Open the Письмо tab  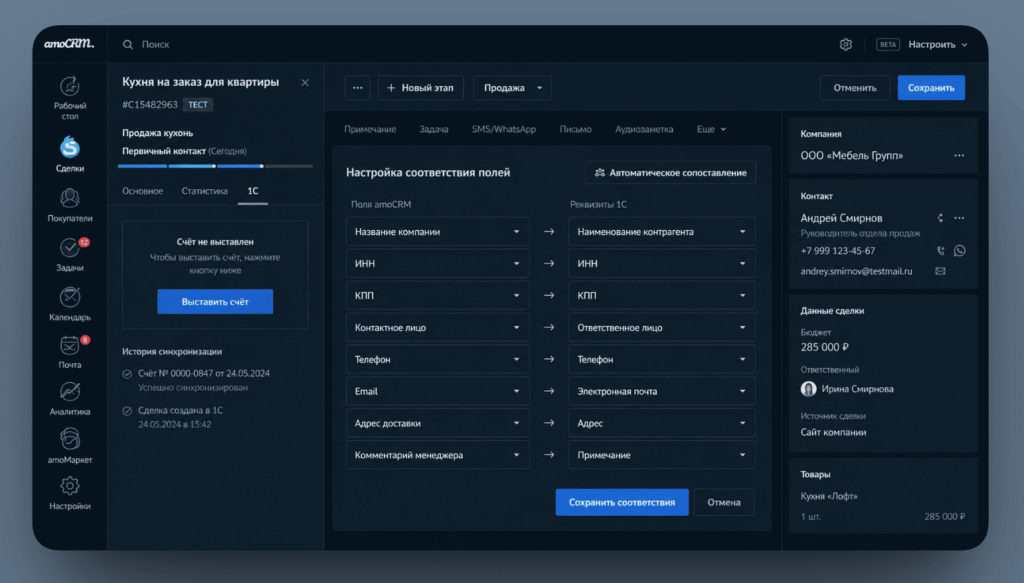(575, 129)
